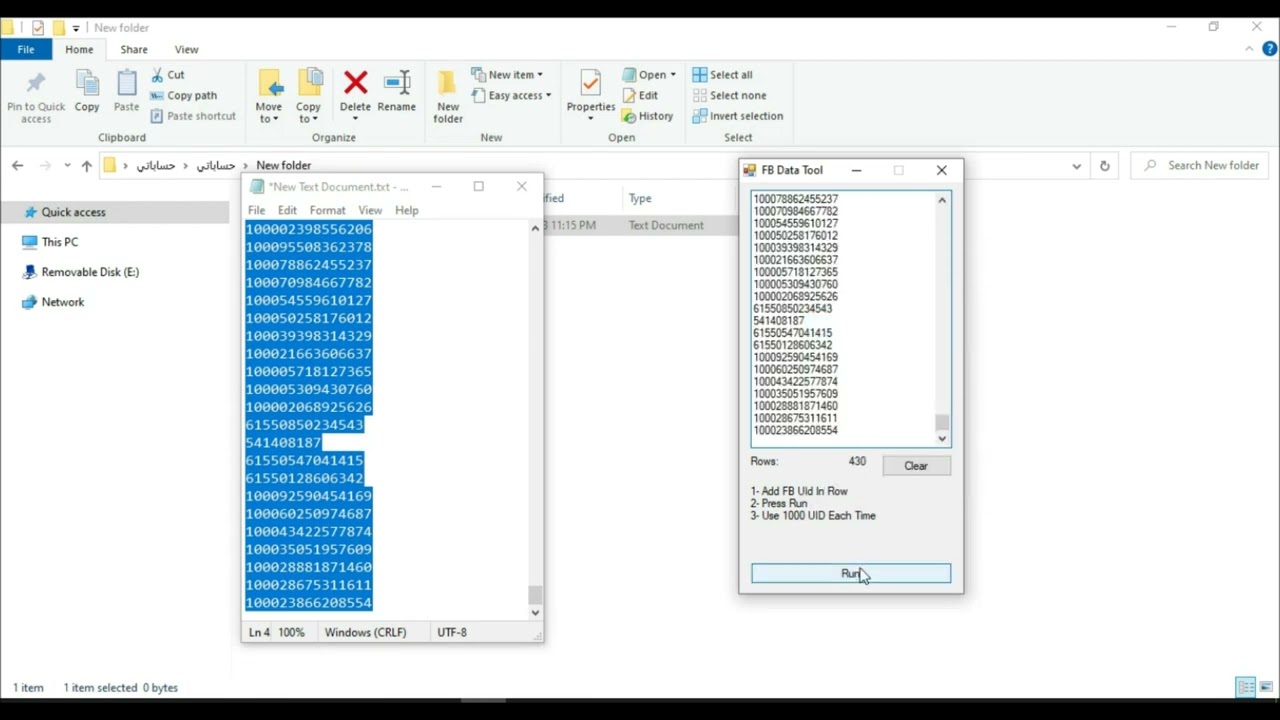Click Cut in the Clipboard group
This screenshot has height=720, width=1280.
168,75
